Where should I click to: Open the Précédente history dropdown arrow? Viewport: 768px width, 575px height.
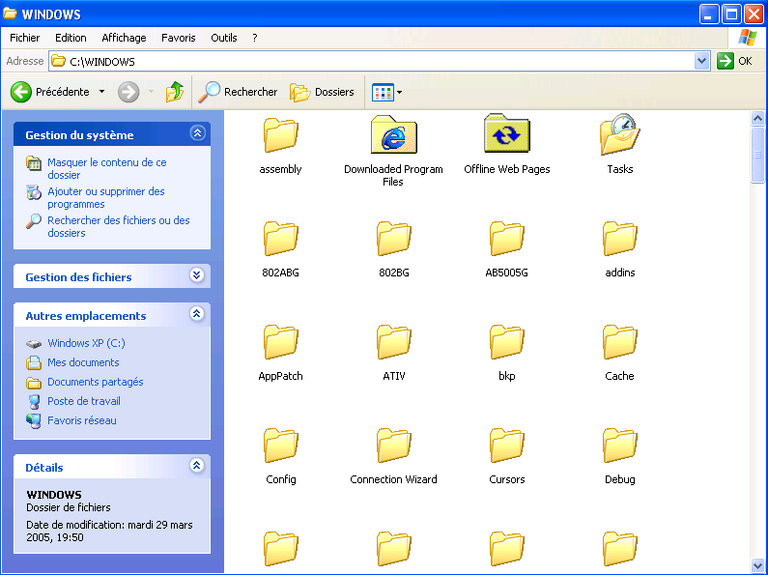tap(101, 92)
